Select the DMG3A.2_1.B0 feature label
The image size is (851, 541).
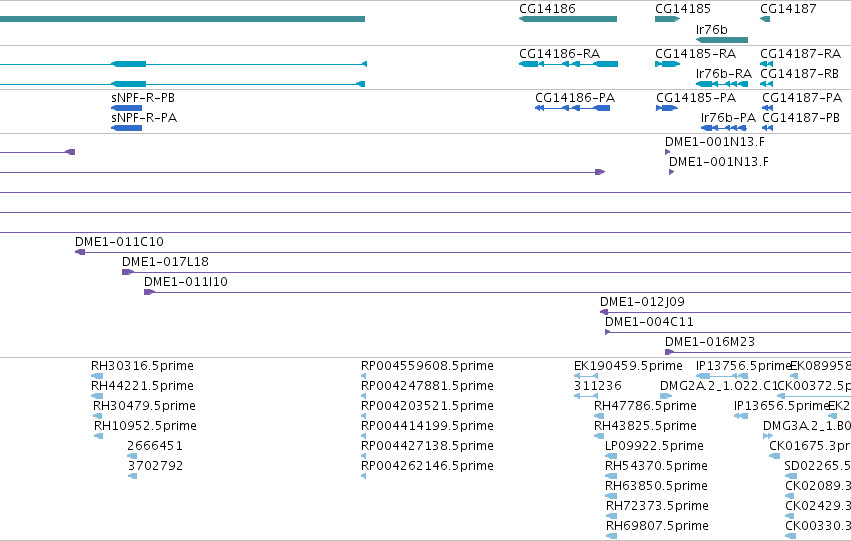click(806, 426)
